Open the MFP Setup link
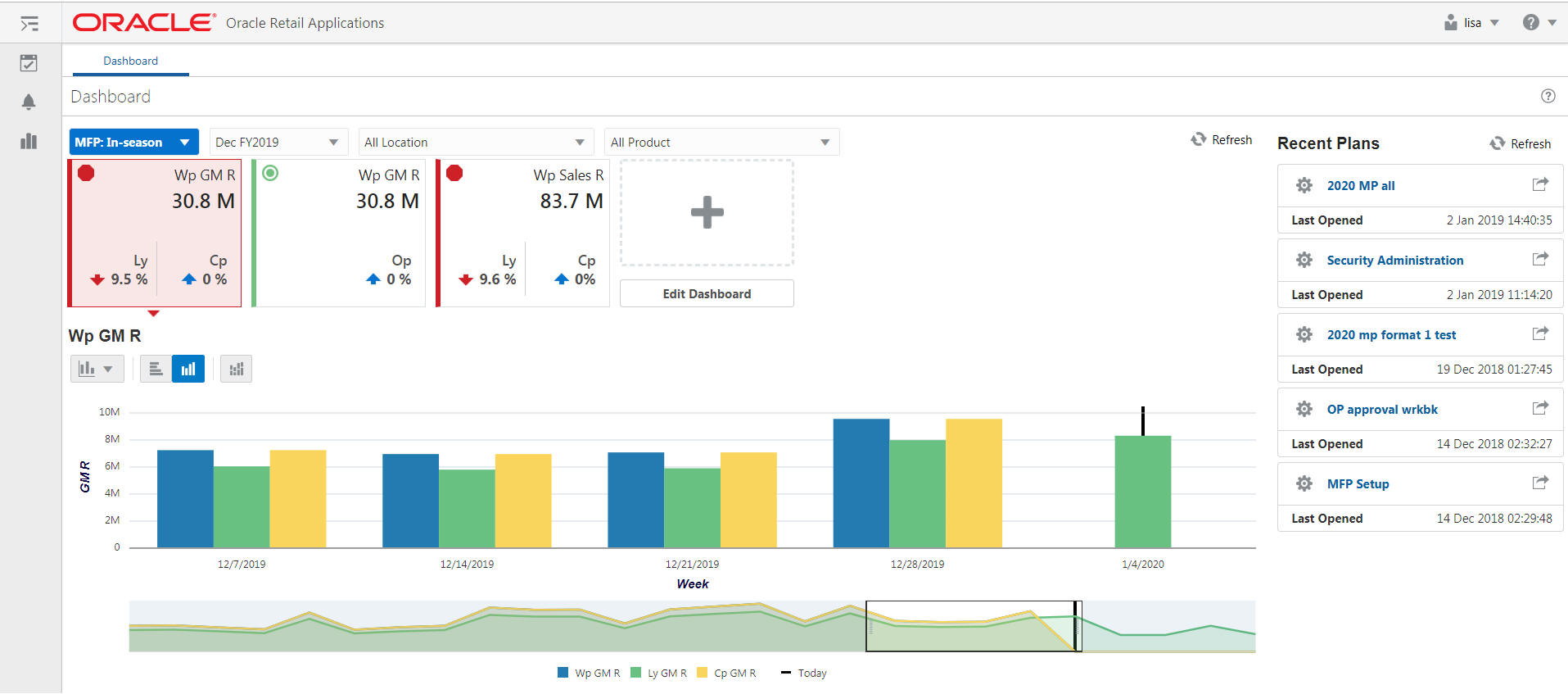The height and width of the screenshot is (694, 1568). [1358, 484]
